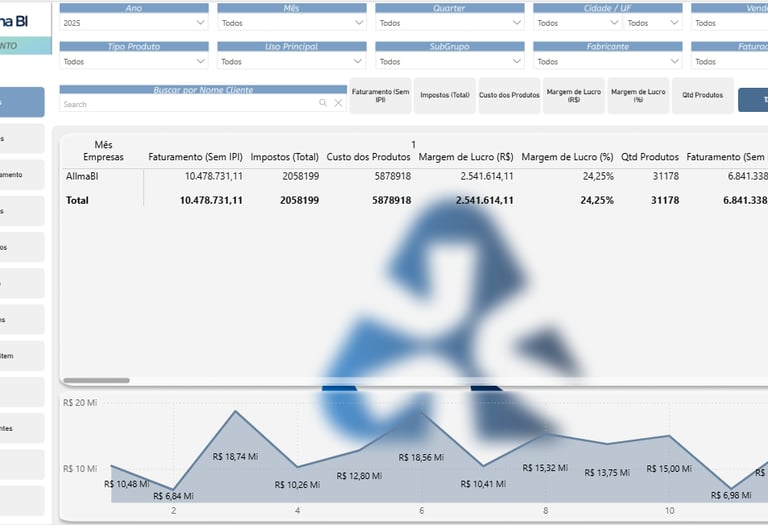Viewport: 768px width, 525px height.
Task: Select the Custo dos Produtos measure button
Action: click(x=509, y=95)
